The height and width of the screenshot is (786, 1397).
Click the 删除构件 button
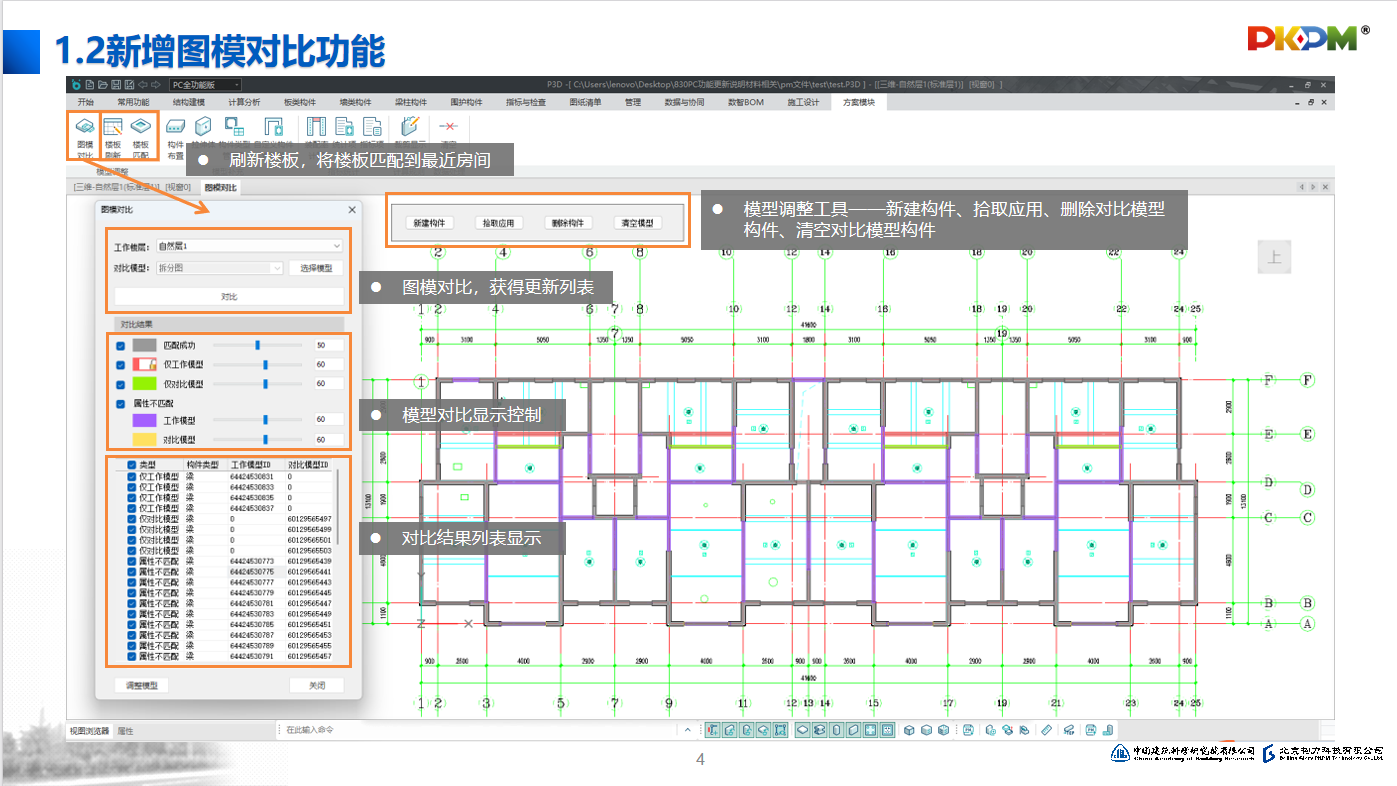click(568, 223)
